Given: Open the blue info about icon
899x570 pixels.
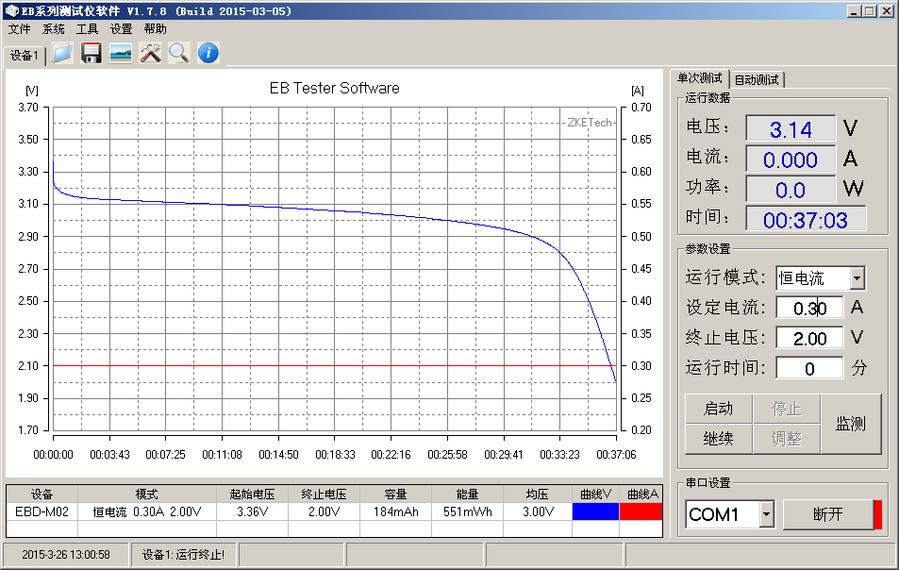Looking at the screenshot, I should click(208, 53).
